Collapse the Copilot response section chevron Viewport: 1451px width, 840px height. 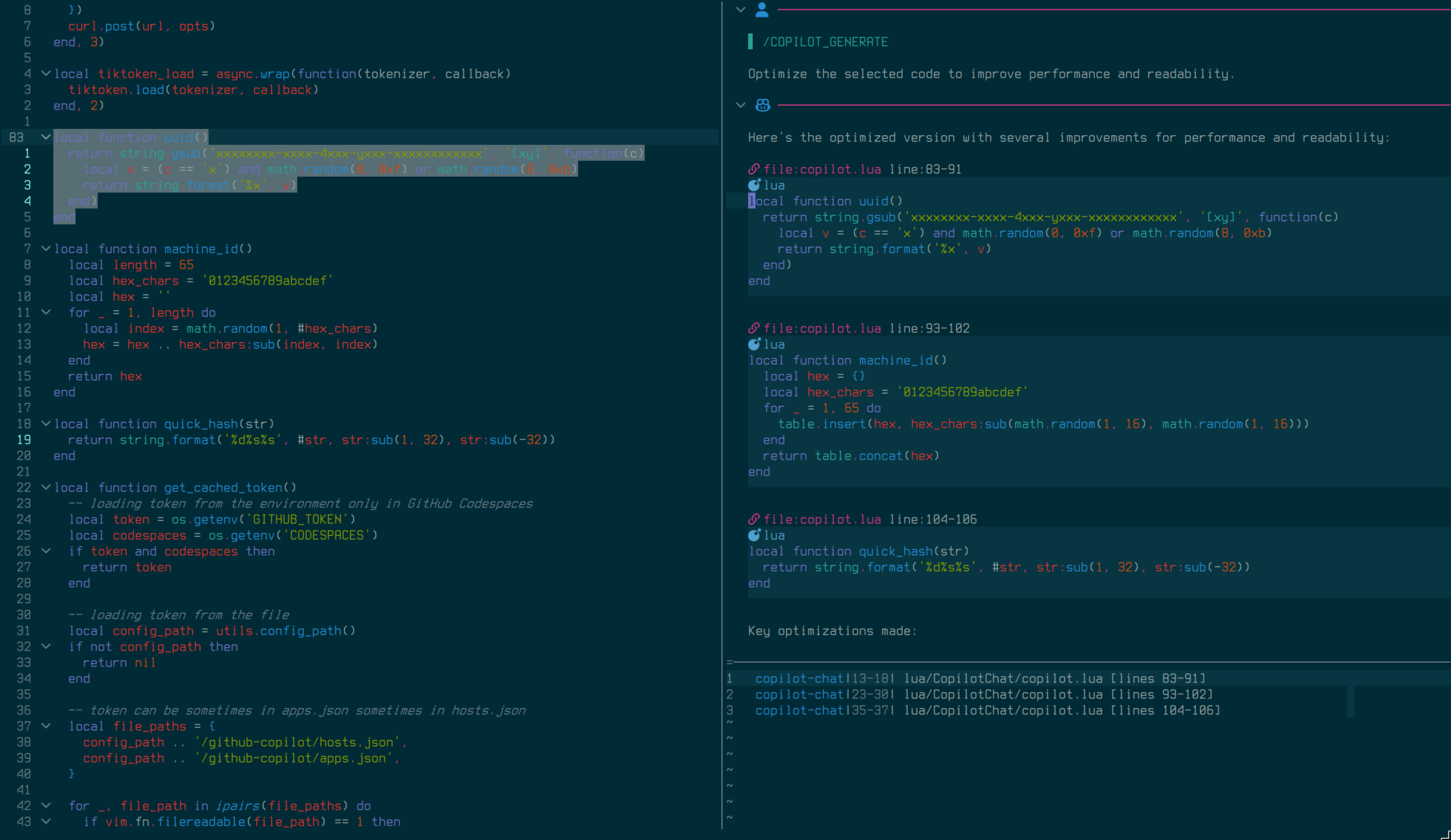point(740,105)
